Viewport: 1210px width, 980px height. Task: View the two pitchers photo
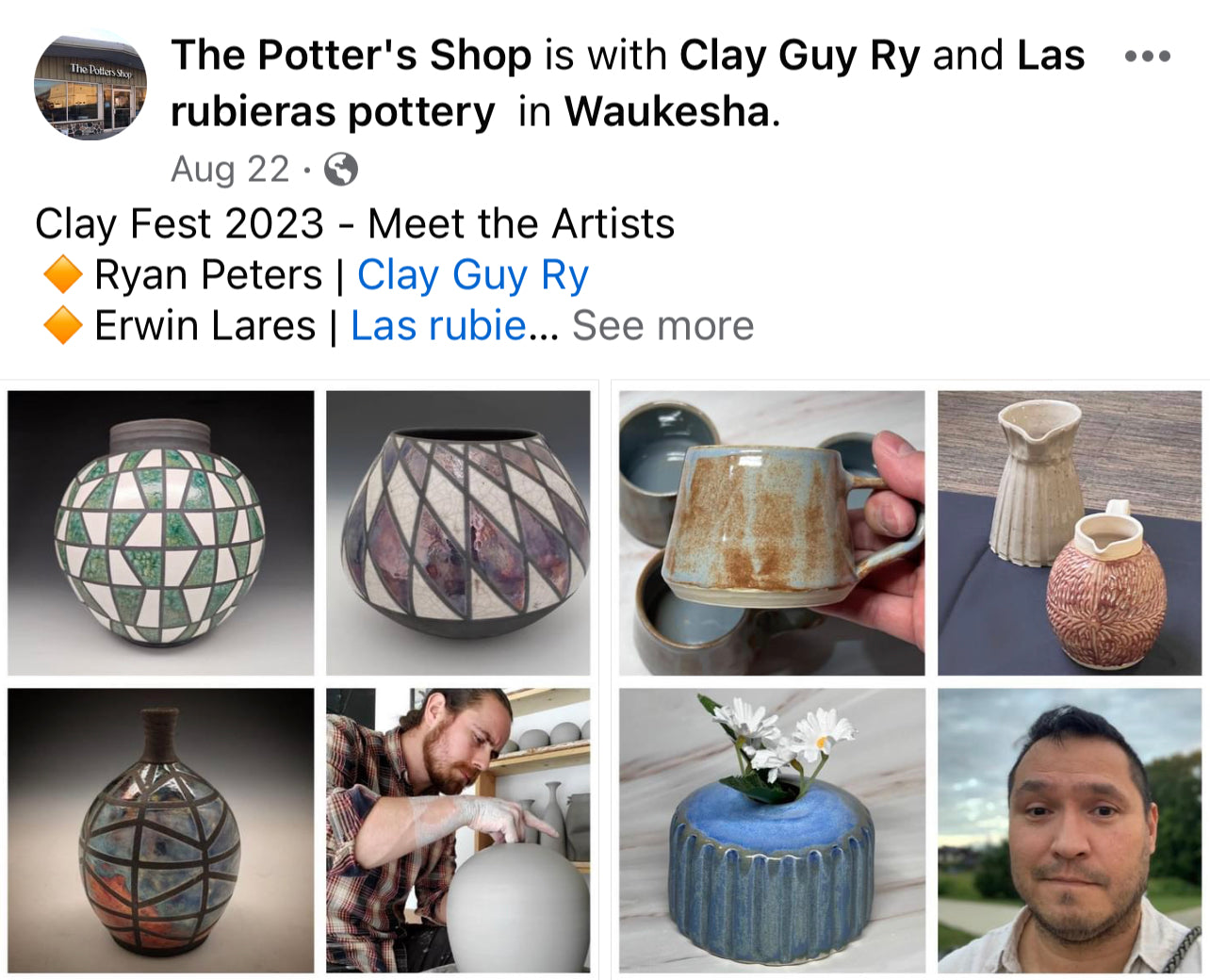pos(1070,532)
